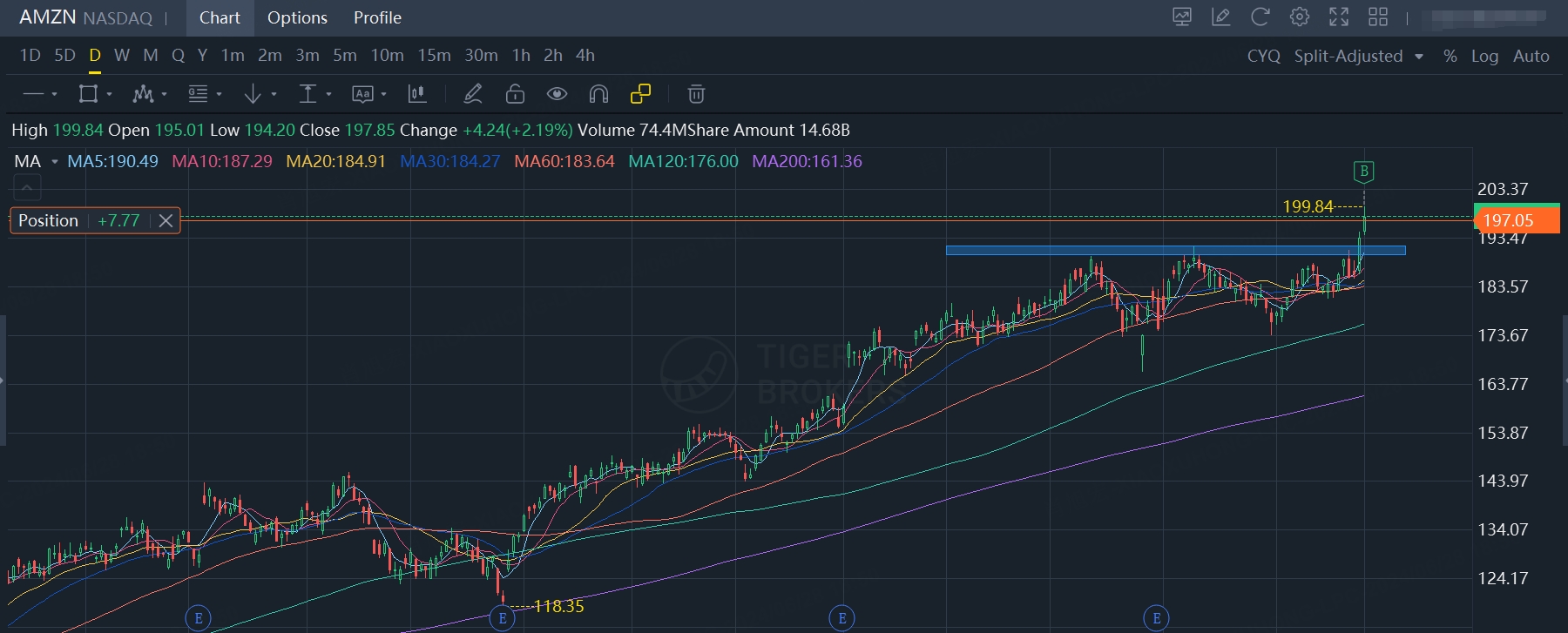Viewport: 1568px width, 633px height.
Task: Switch to weekly W timeframe
Action: (x=122, y=55)
